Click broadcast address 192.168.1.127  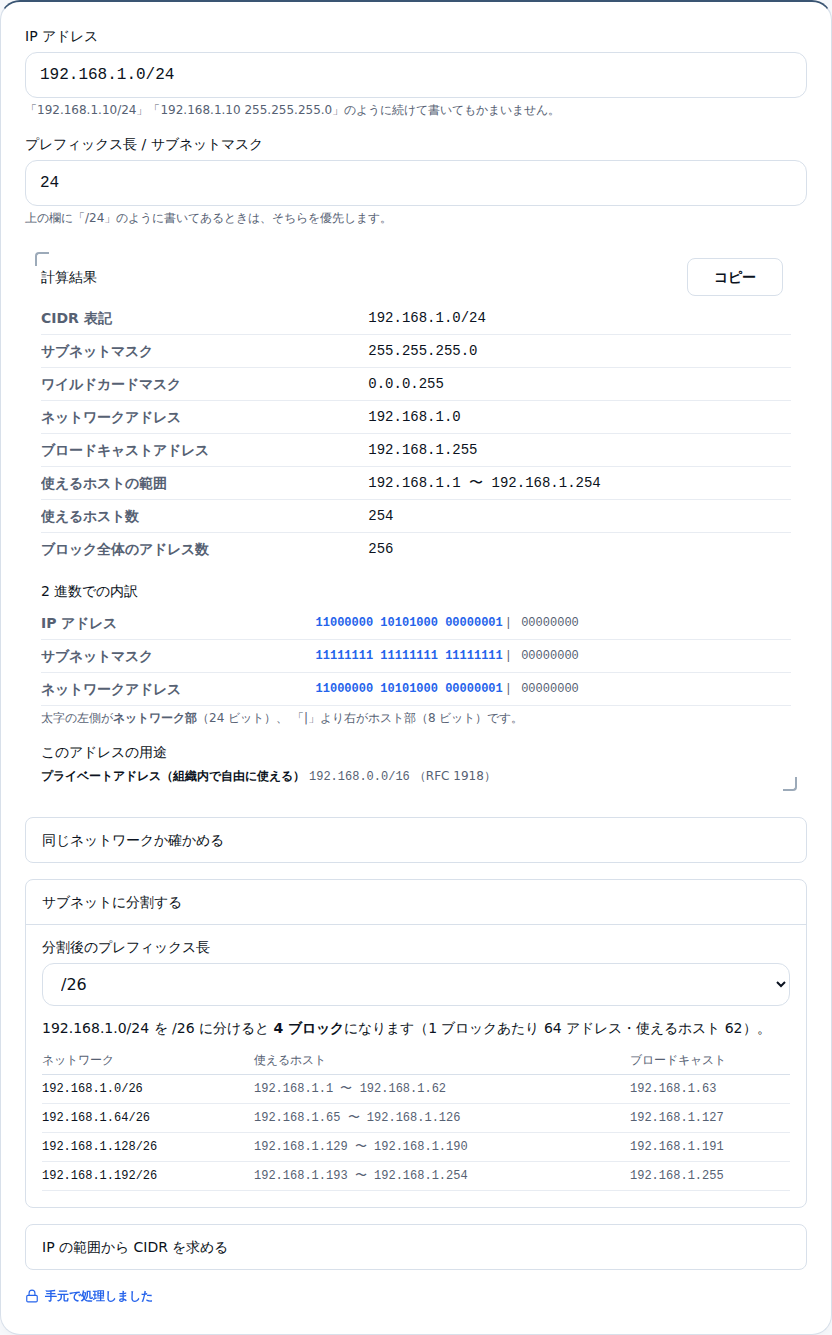[677, 1118]
